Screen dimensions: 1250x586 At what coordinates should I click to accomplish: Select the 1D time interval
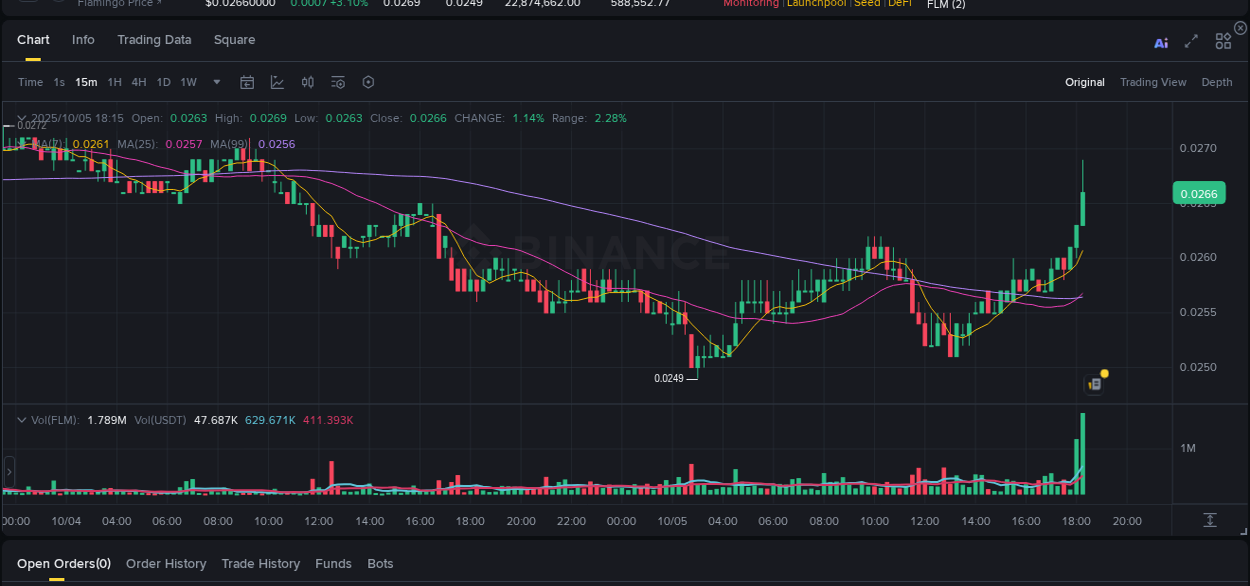[163, 82]
